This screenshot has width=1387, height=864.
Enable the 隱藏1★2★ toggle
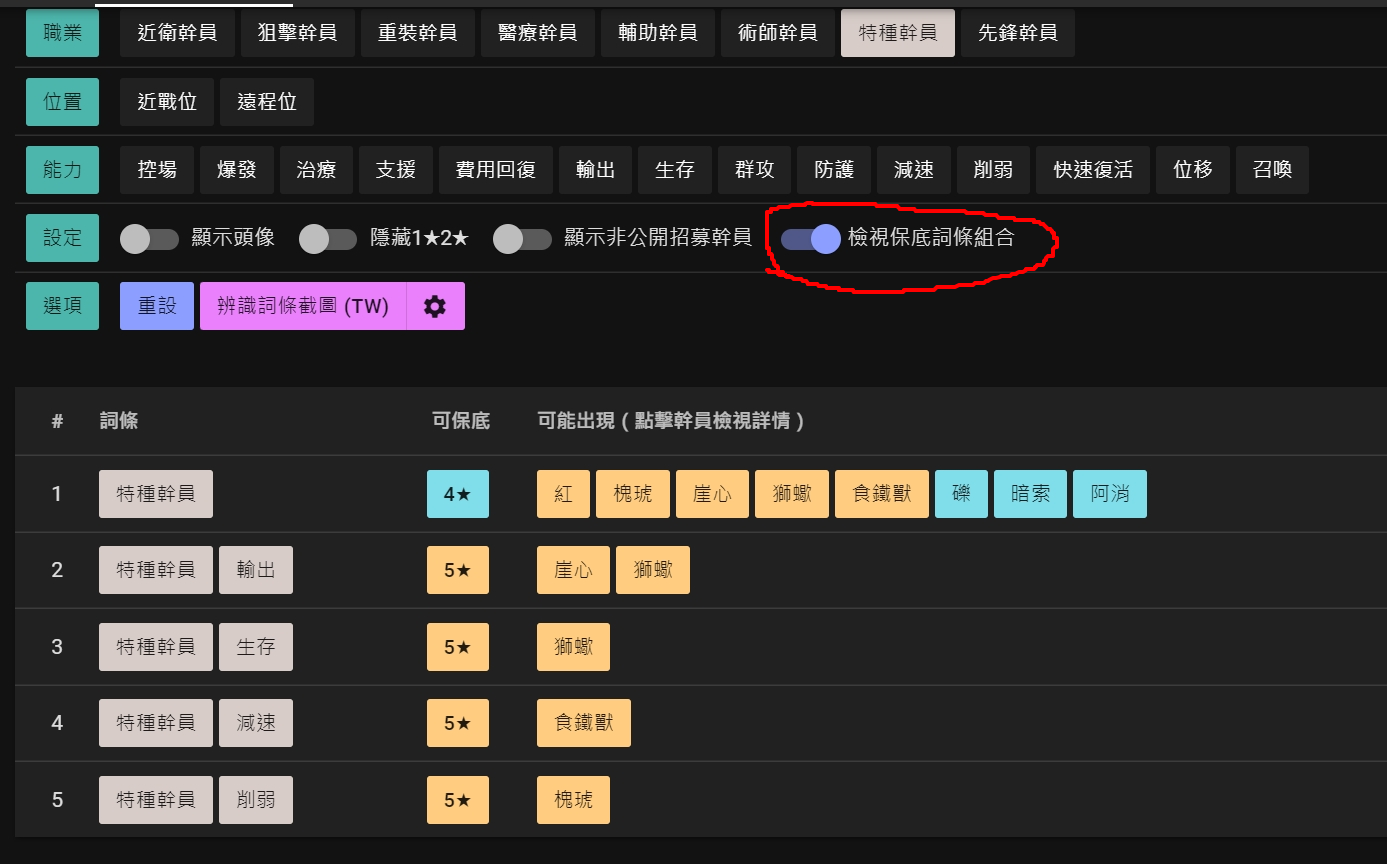click(x=328, y=238)
